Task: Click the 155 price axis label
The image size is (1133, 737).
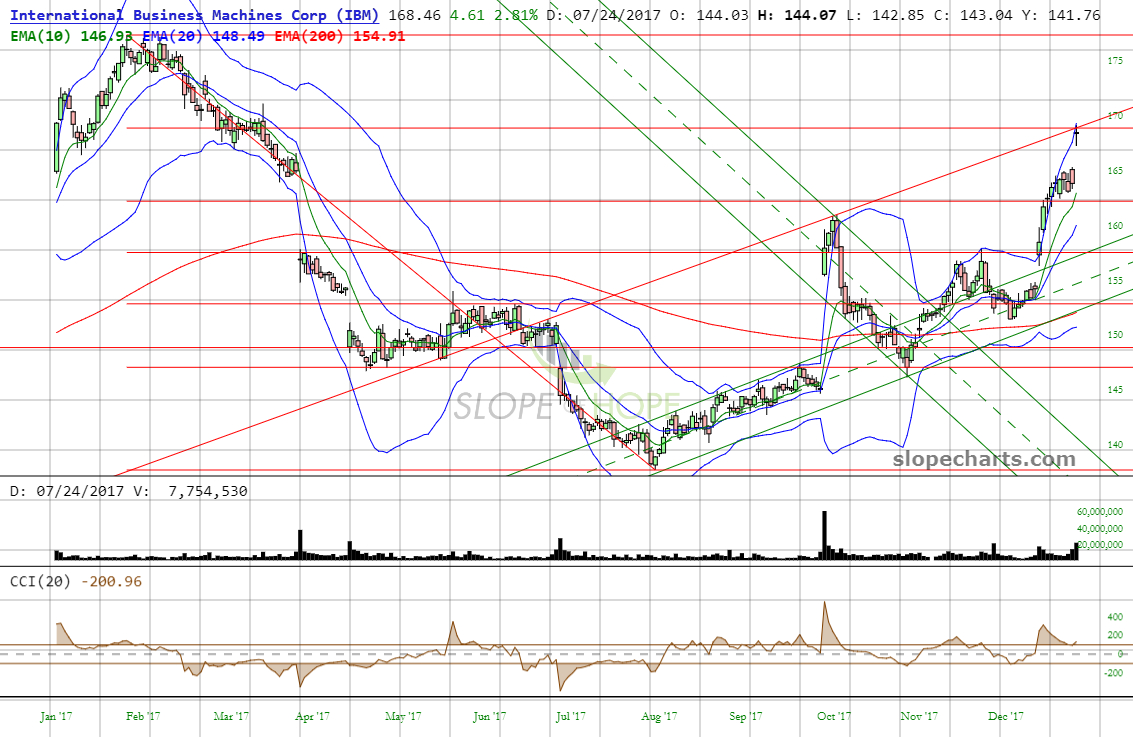Action: [x=1115, y=280]
